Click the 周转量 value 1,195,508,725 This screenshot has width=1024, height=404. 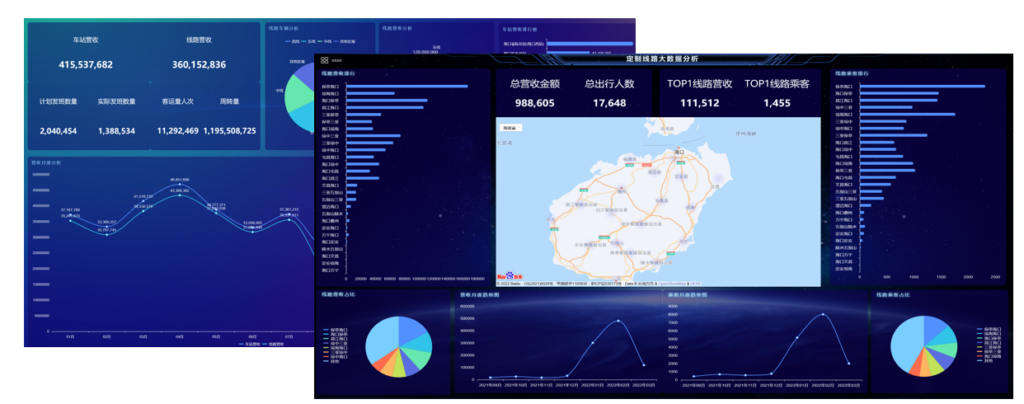(230, 131)
